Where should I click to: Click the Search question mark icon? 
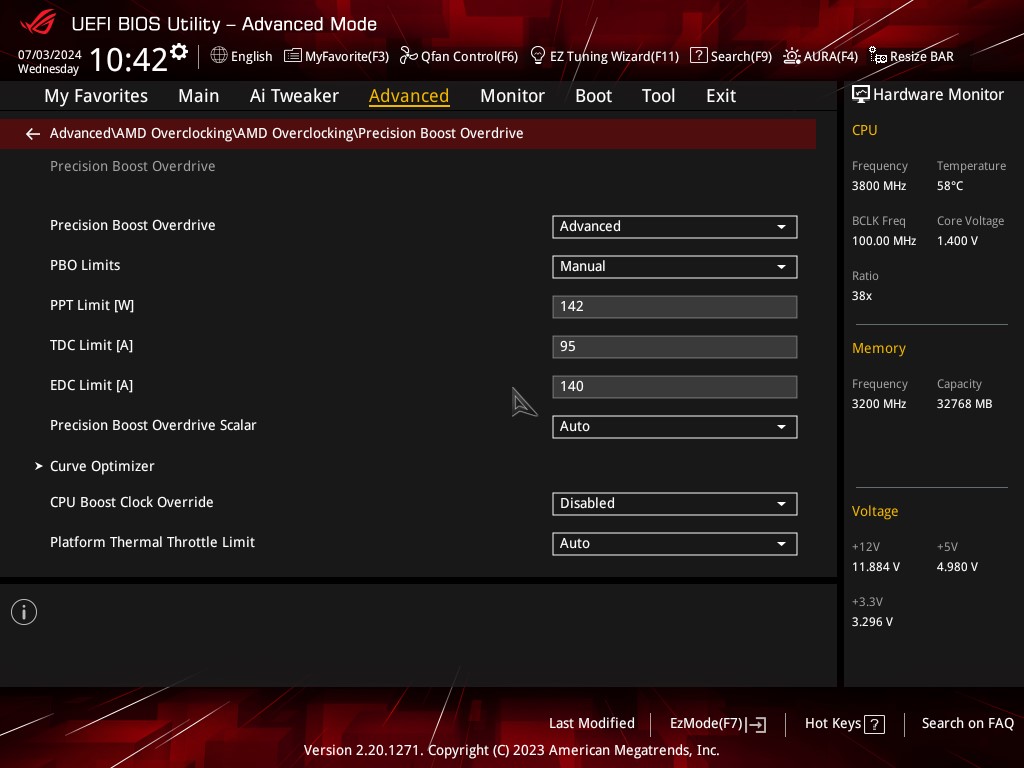(698, 56)
